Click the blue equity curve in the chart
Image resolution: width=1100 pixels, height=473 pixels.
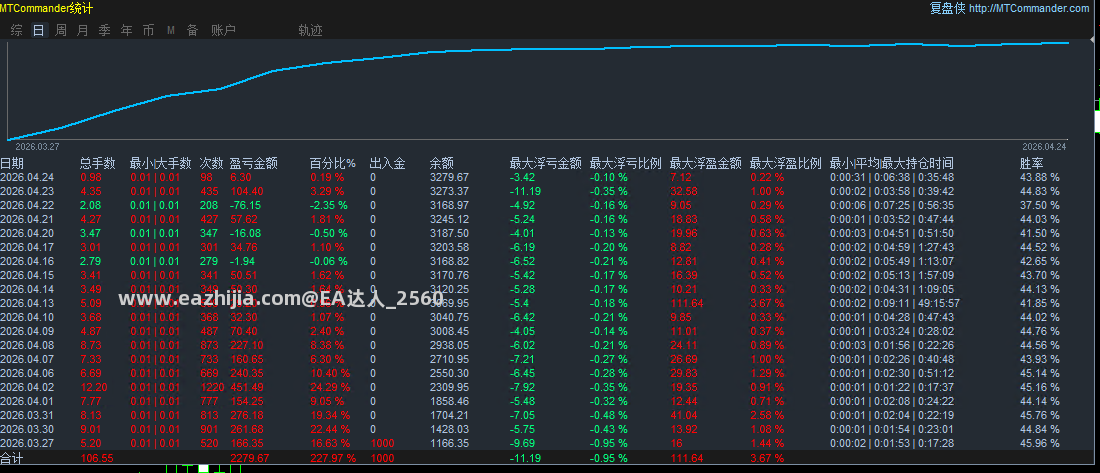[538, 50]
